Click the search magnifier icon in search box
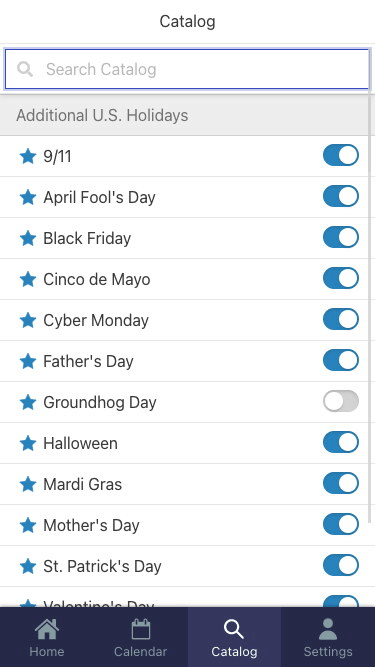The image size is (375, 667). click(x=25, y=69)
